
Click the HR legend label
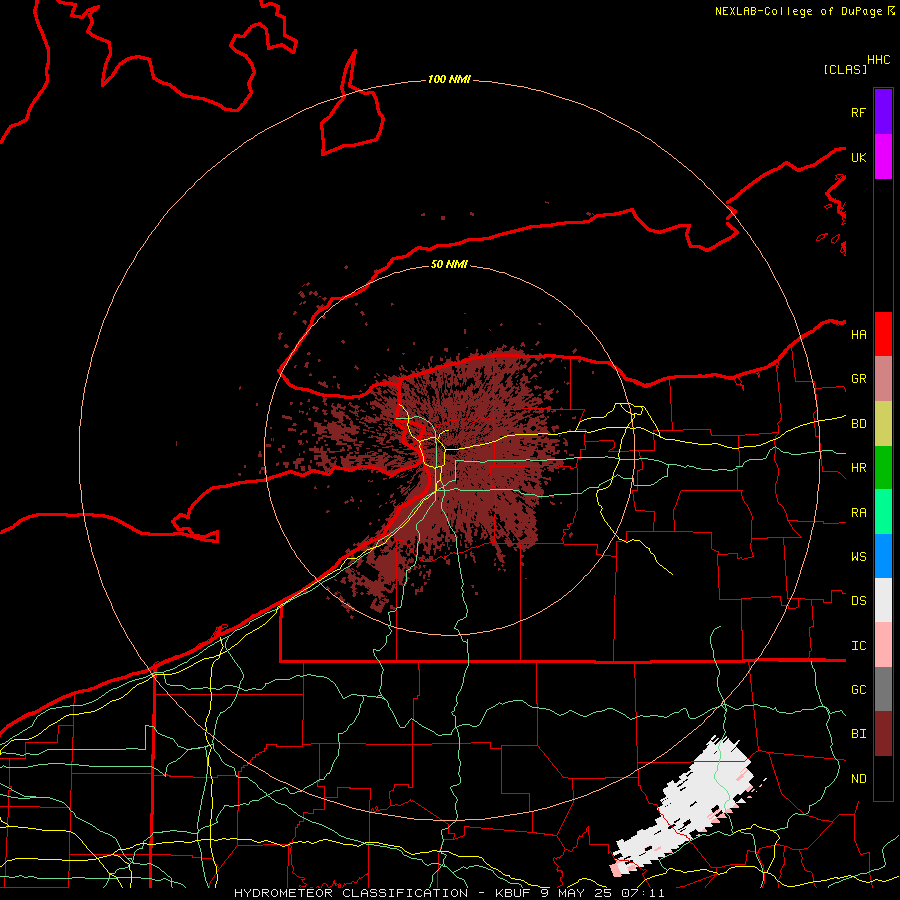[858, 468]
